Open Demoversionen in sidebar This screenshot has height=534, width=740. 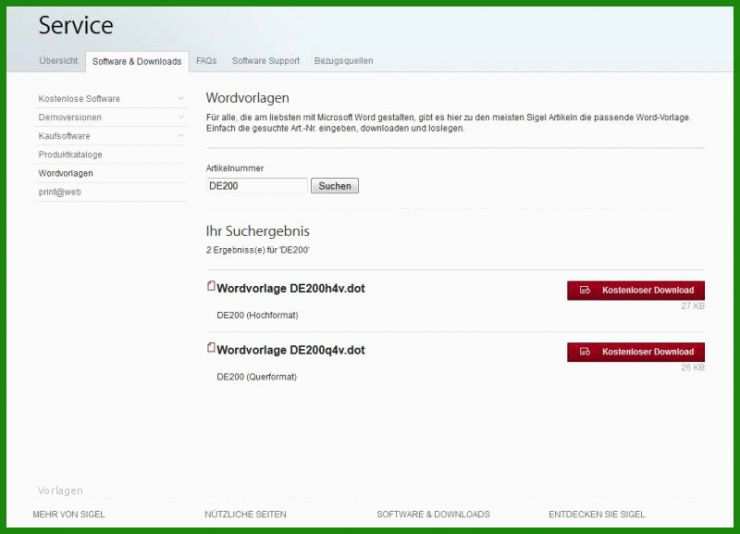[x=70, y=117]
